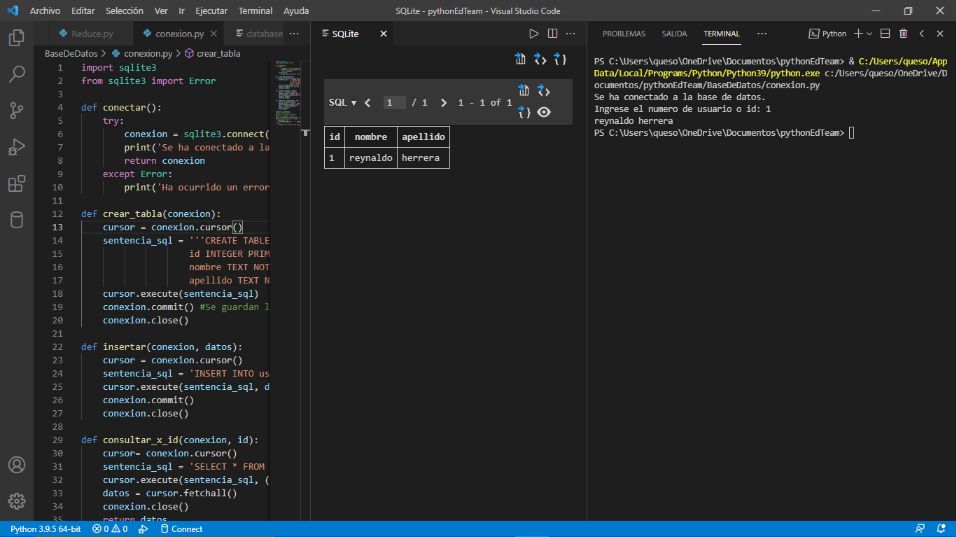
Task: Switch to the TERMINAL panel tab
Action: pos(721,34)
